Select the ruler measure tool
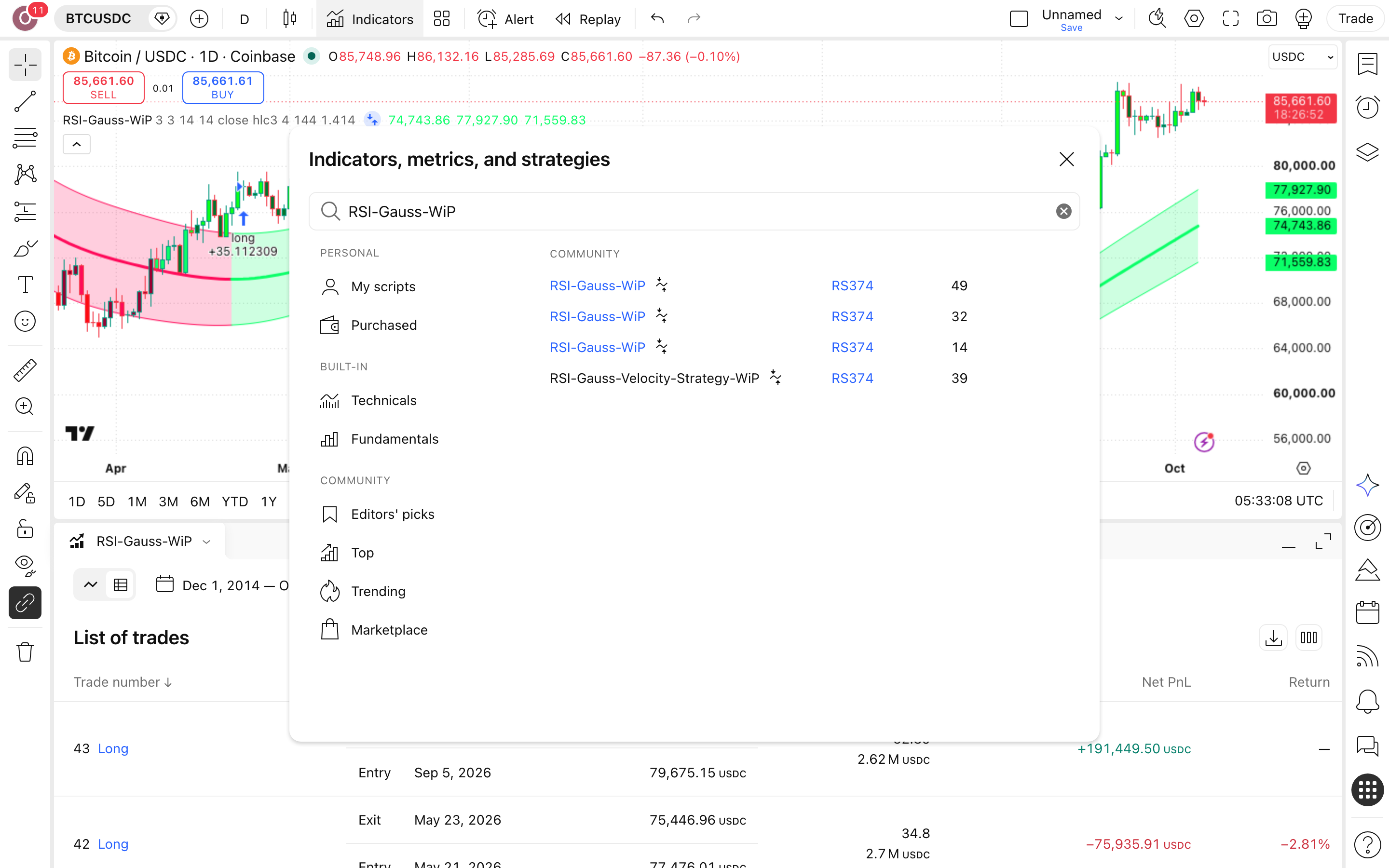Viewport: 1389px width, 868px height. pyautogui.click(x=25, y=370)
